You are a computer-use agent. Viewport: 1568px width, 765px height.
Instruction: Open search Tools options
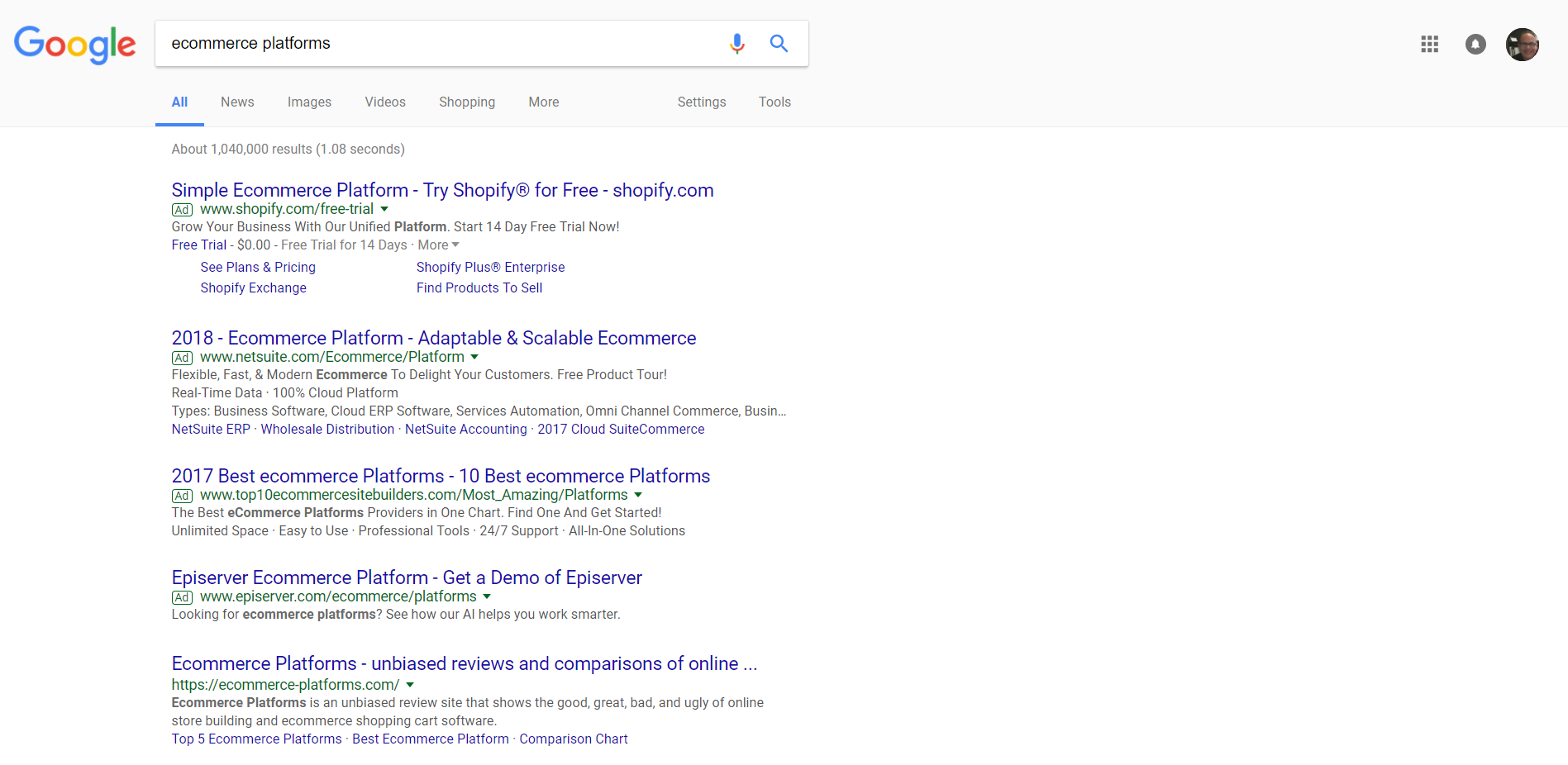click(x=774, y=102)
